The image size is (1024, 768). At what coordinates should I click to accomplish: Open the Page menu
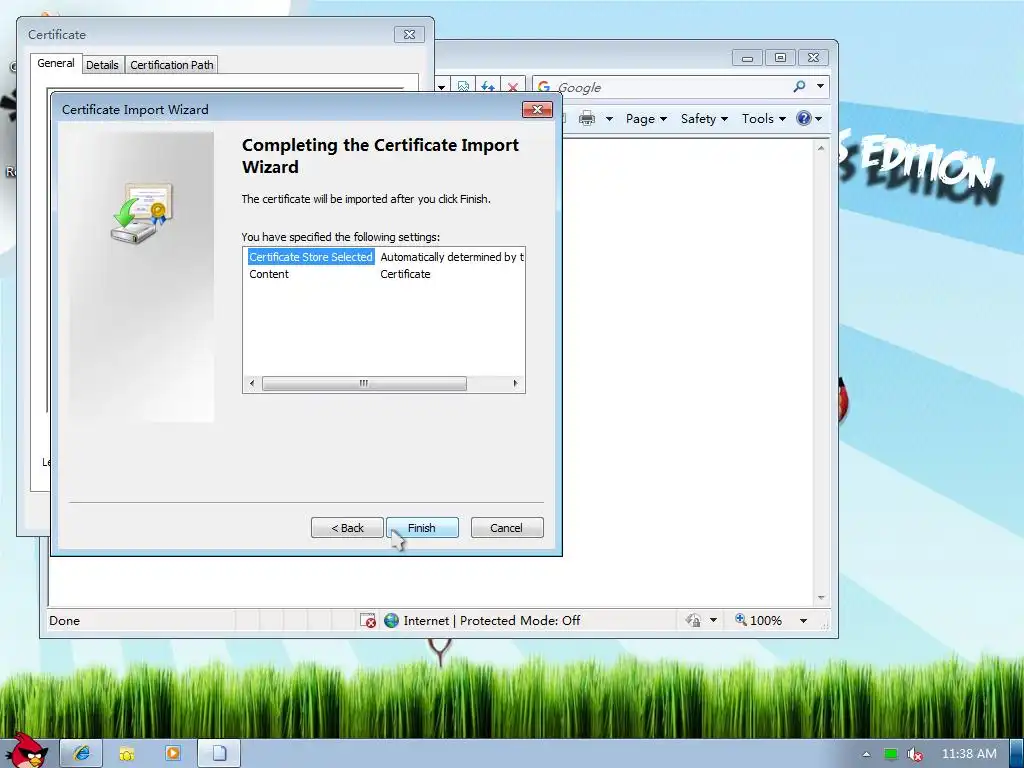(646, 119)
